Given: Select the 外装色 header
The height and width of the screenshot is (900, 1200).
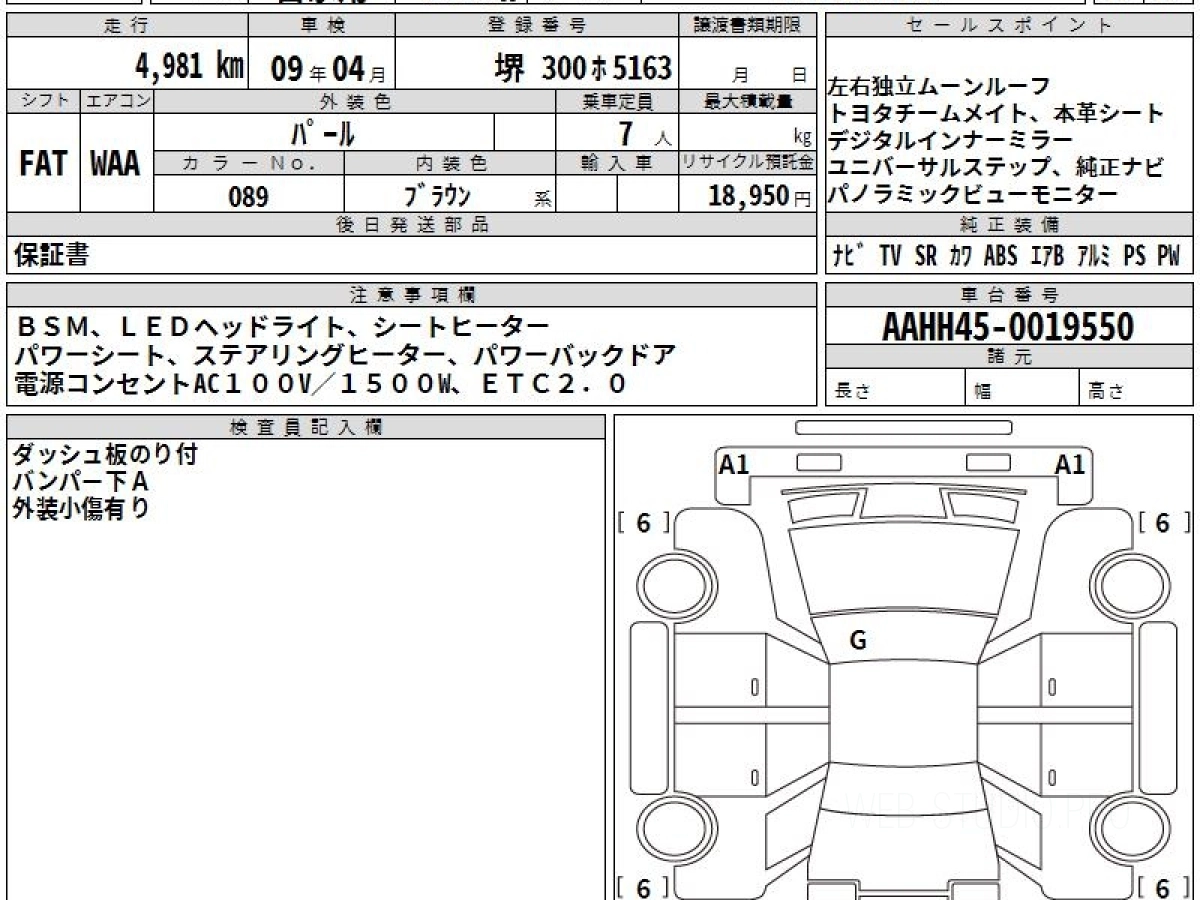Looking at the screenshot, I should 354,101.
